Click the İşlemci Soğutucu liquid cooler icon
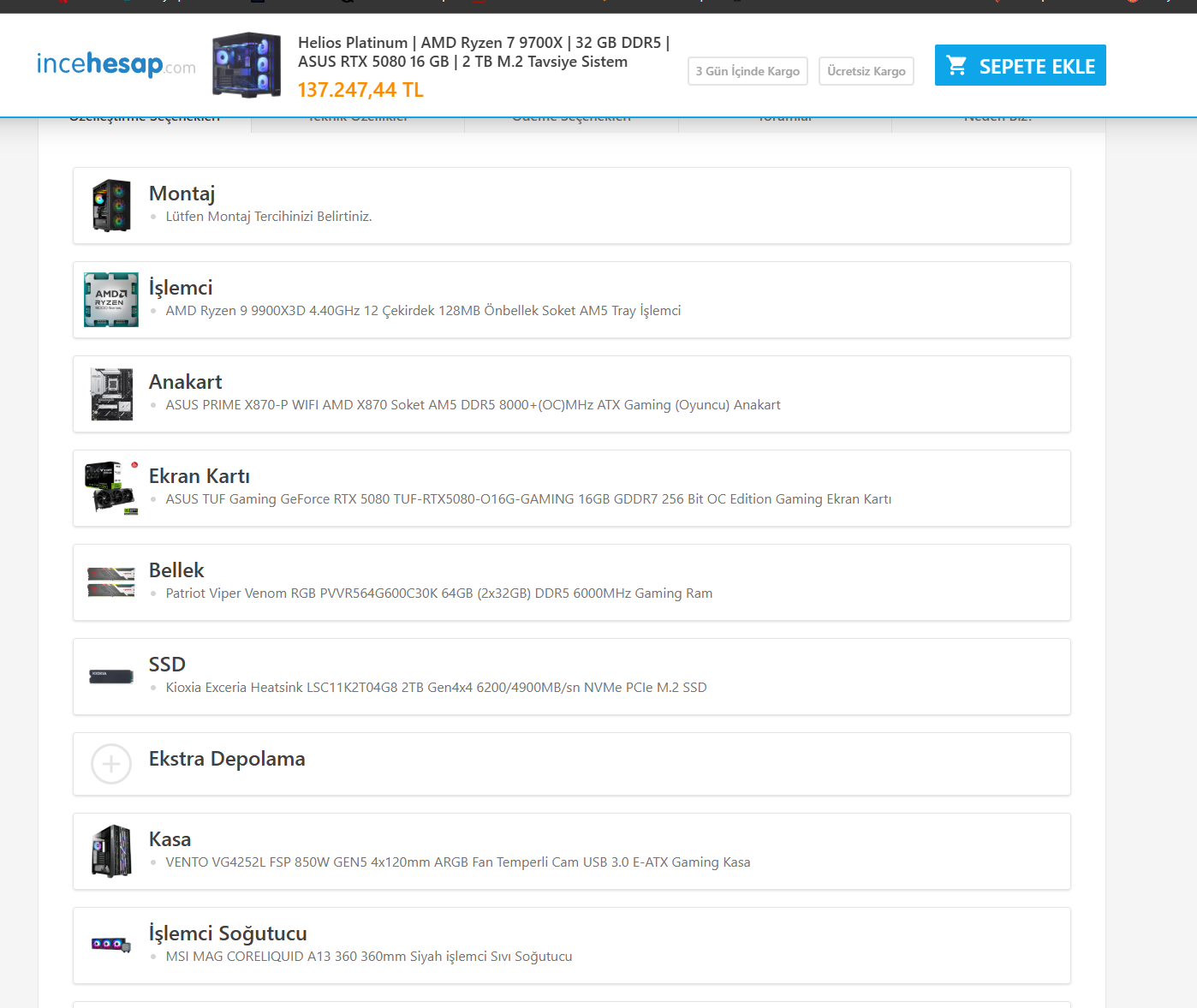Screen dimensions: 1197x1008 [111, 945]
